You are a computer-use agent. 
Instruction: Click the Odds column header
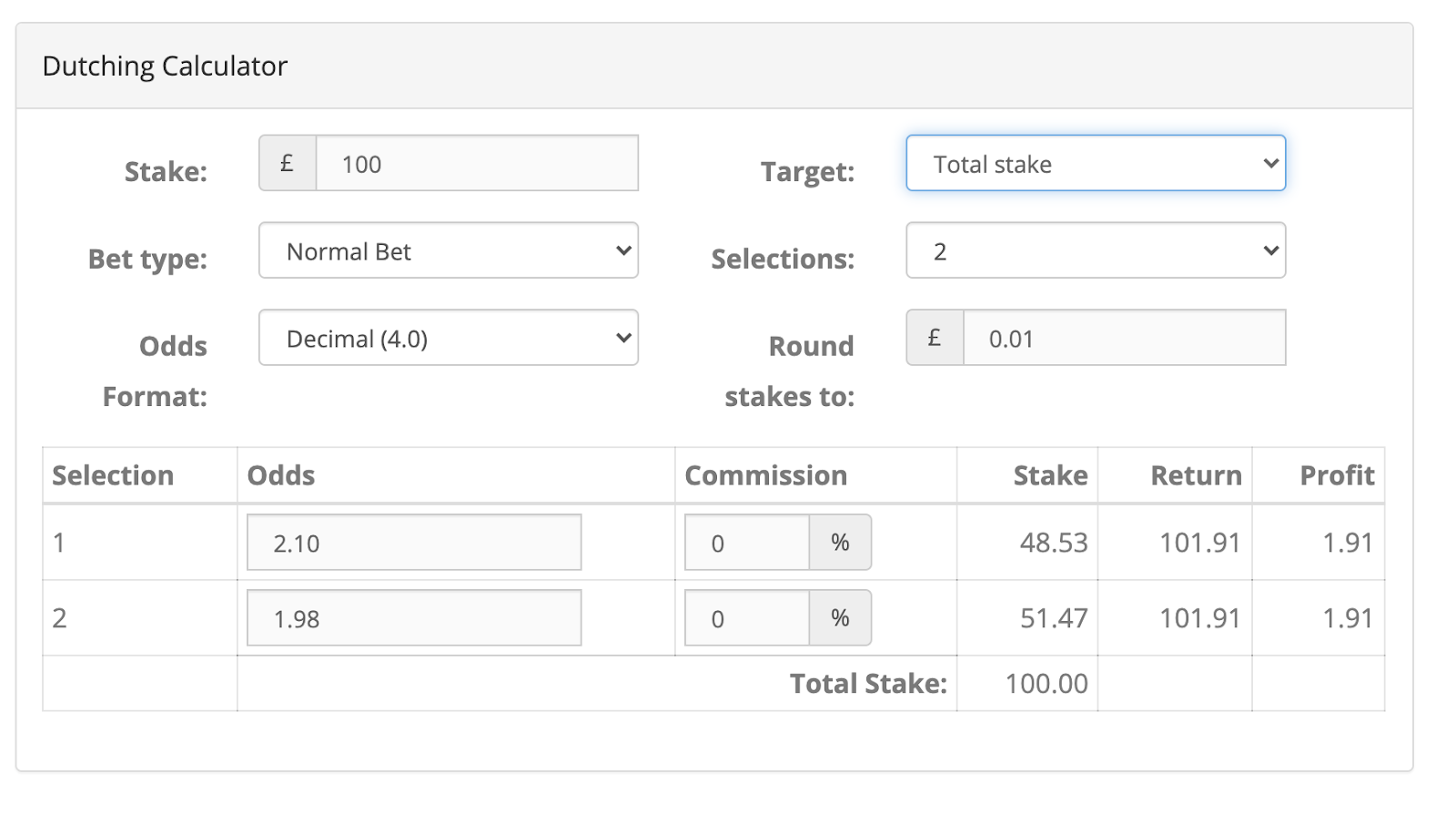click(281, 475)
